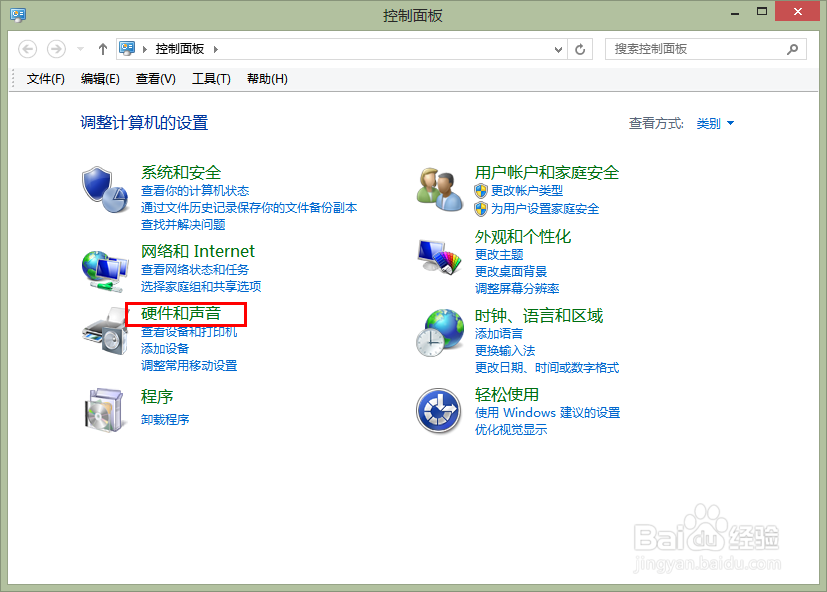Click the 选择家庭组和共享选项 link
827x592 pixels.
[201, 287]
